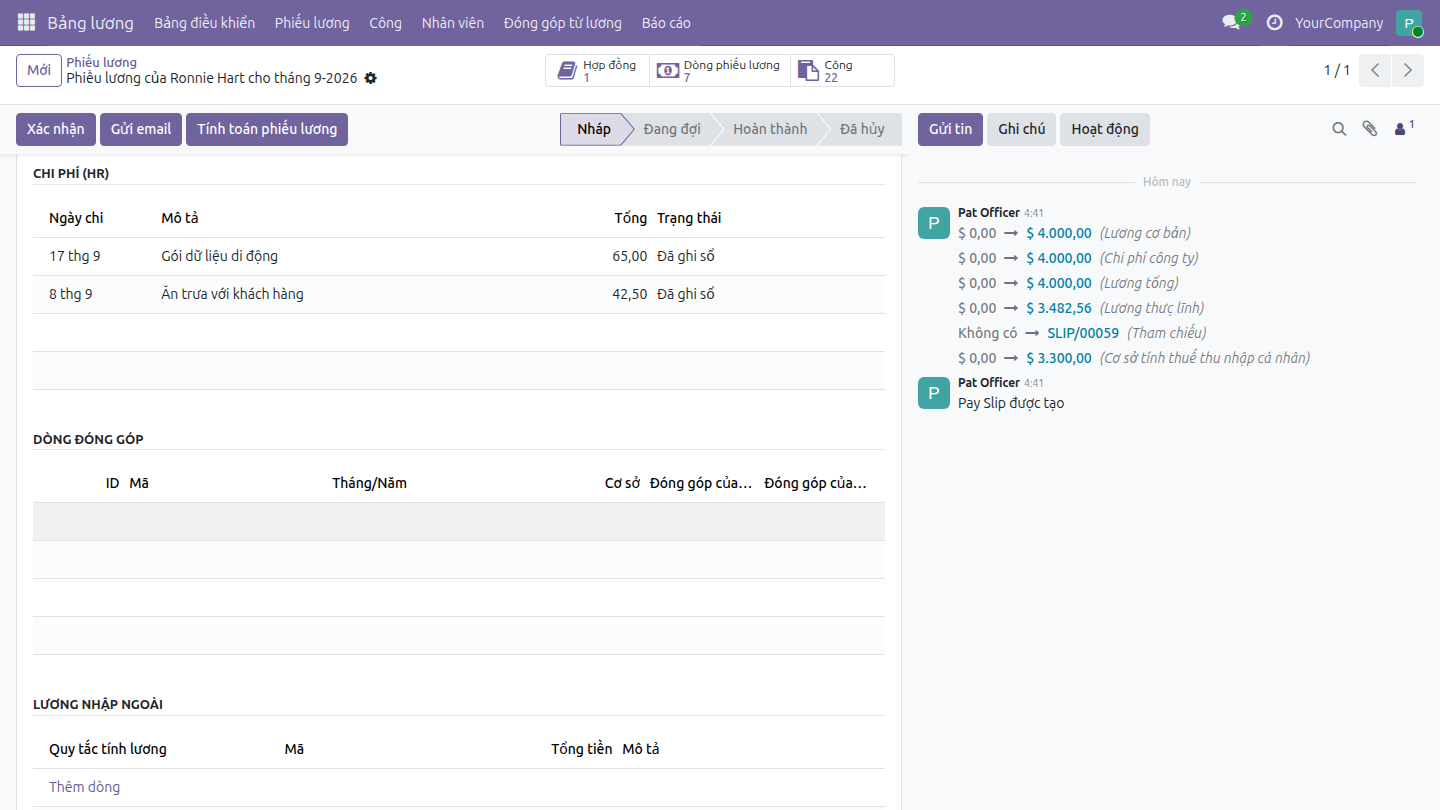
Task: Click Hoạt động chatter button
Action: (x=1105, y=129)
